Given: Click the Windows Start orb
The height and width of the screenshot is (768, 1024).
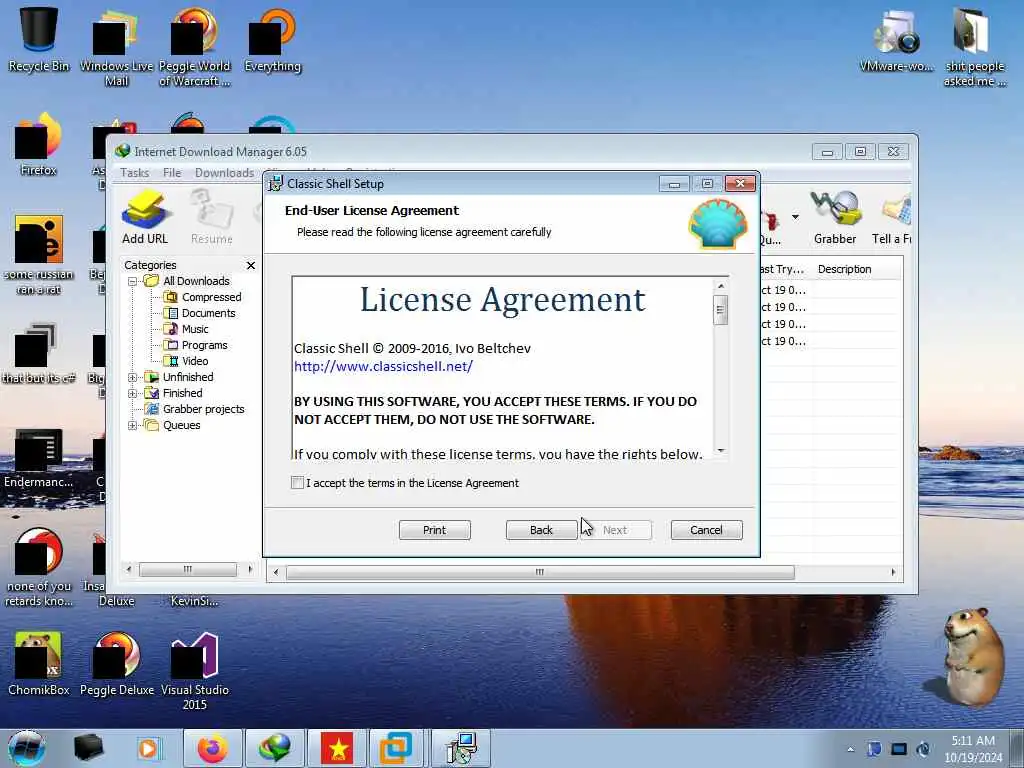Looking at the screenshot, I should tap(26, 748).
